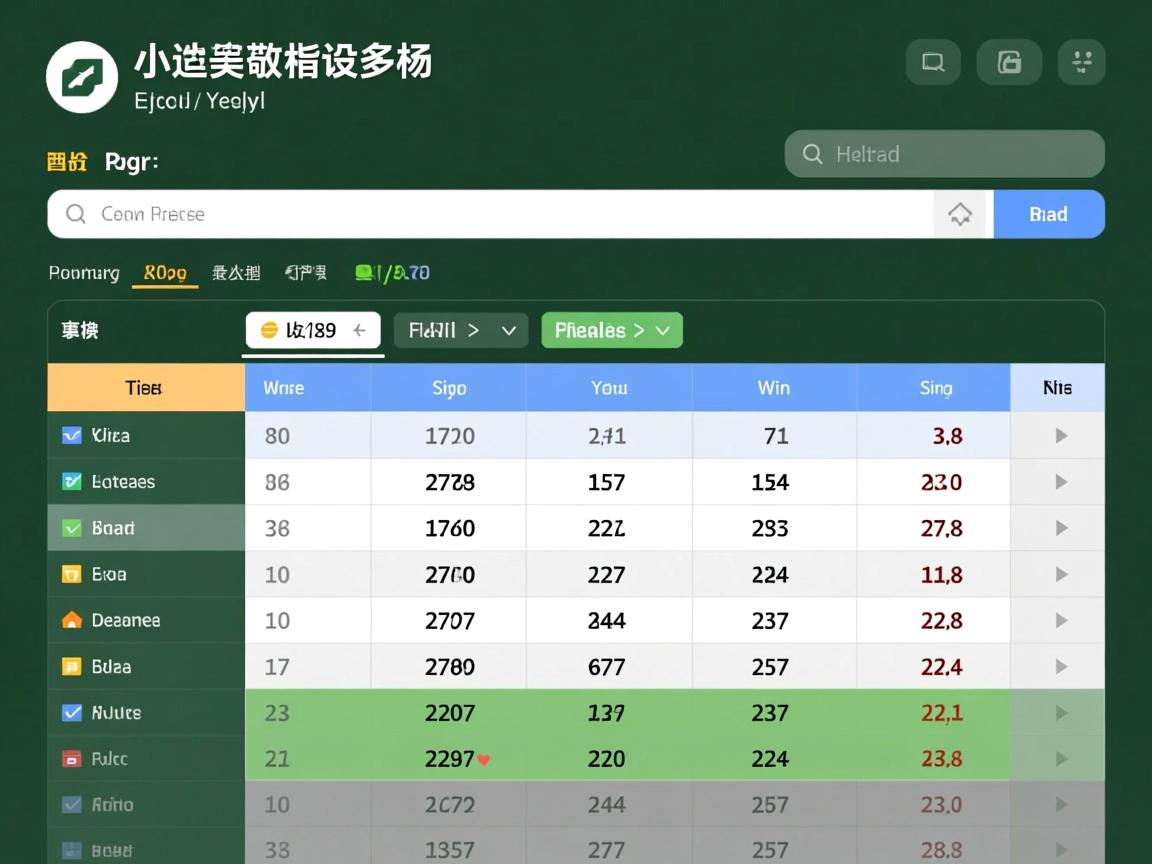This screenshot has width=1152, height=864.
Task: Switch to the underlined ROpg tab
Action: point(165,272)
